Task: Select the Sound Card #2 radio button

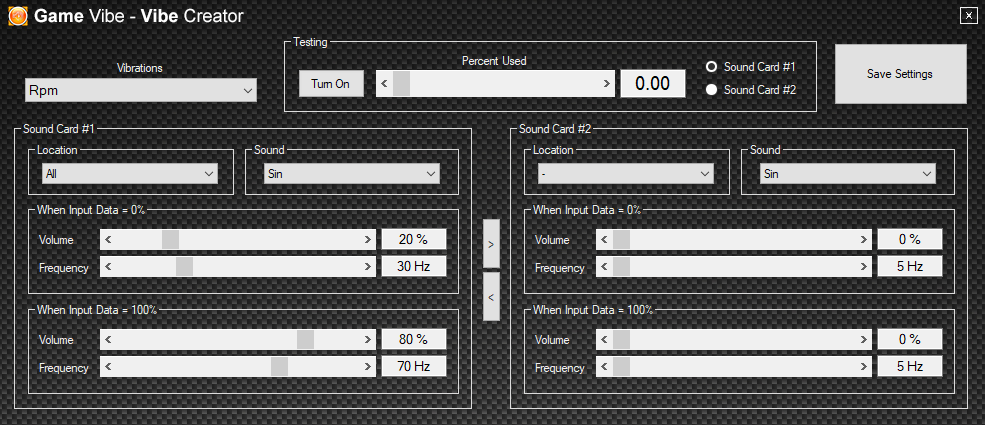Action: coord(712,90)
